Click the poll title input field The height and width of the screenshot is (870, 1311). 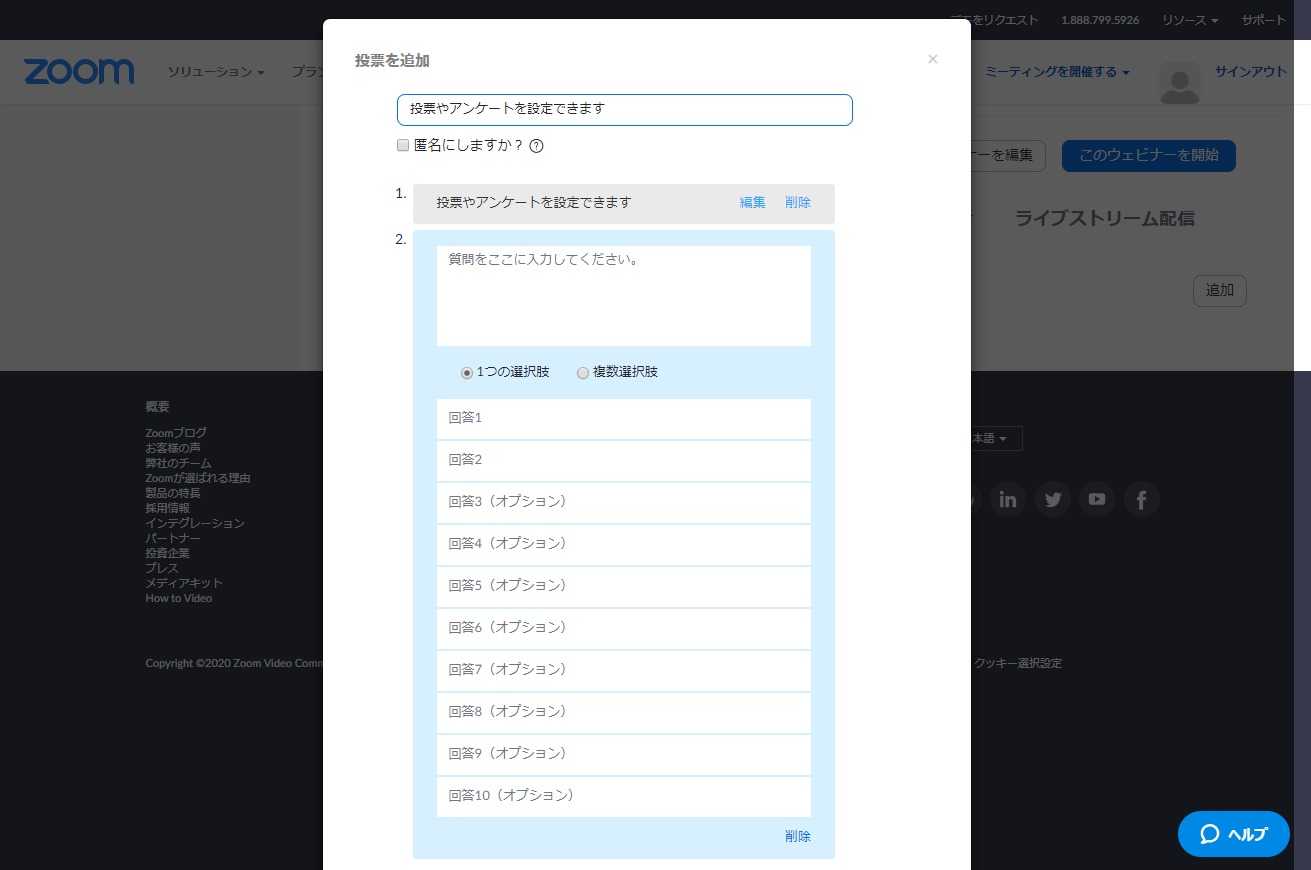click(x=625, y=110)
